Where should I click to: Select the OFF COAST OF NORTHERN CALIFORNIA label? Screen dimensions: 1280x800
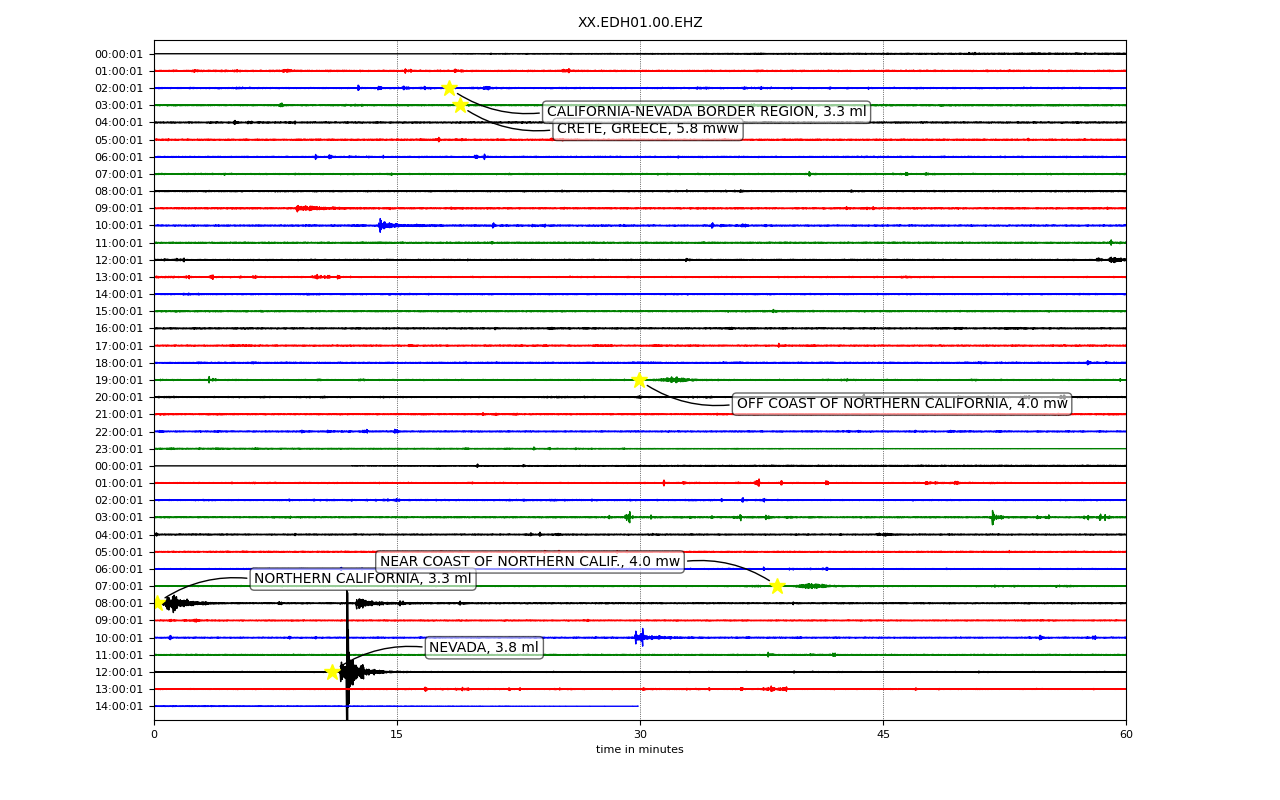tap(902, 404)
